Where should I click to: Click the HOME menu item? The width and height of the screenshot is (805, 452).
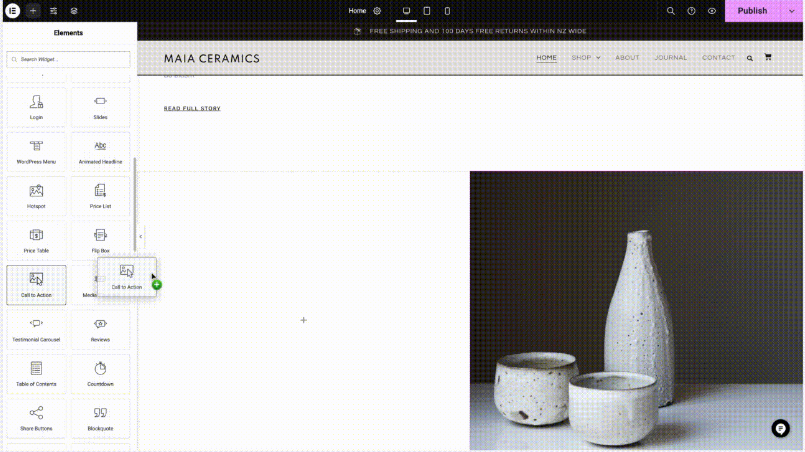coord(546,58)
